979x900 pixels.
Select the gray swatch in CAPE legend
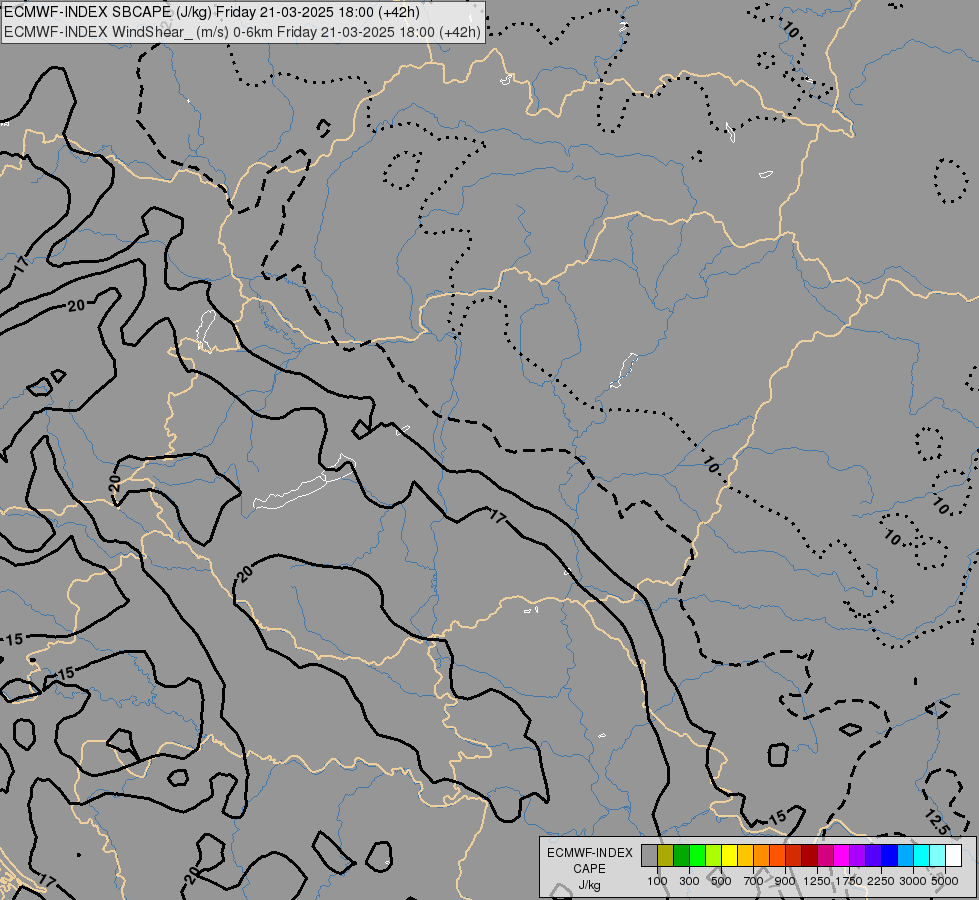tap(649, 856)
